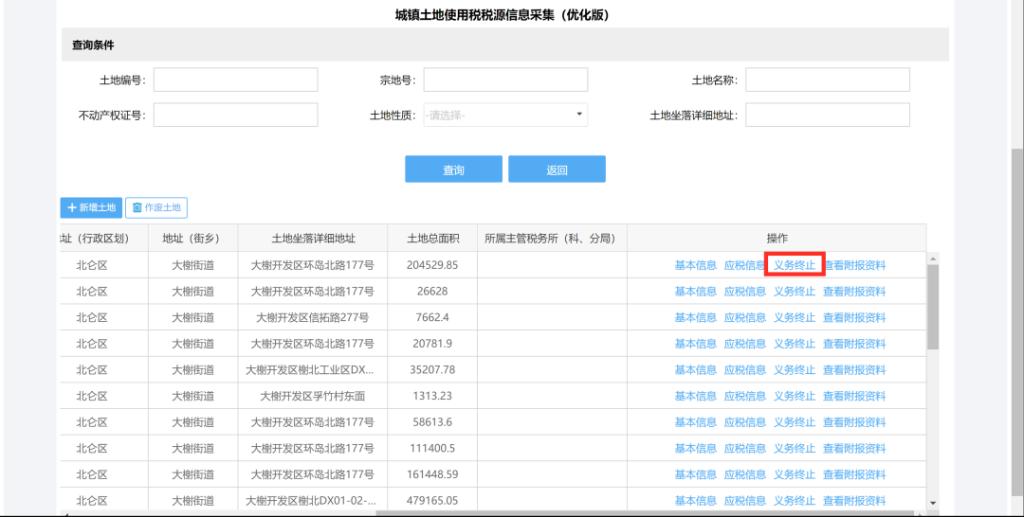Open 义务终止 for the 35207.78 area row
Screen dimensions: 1024x517
(x=795, y=370)
